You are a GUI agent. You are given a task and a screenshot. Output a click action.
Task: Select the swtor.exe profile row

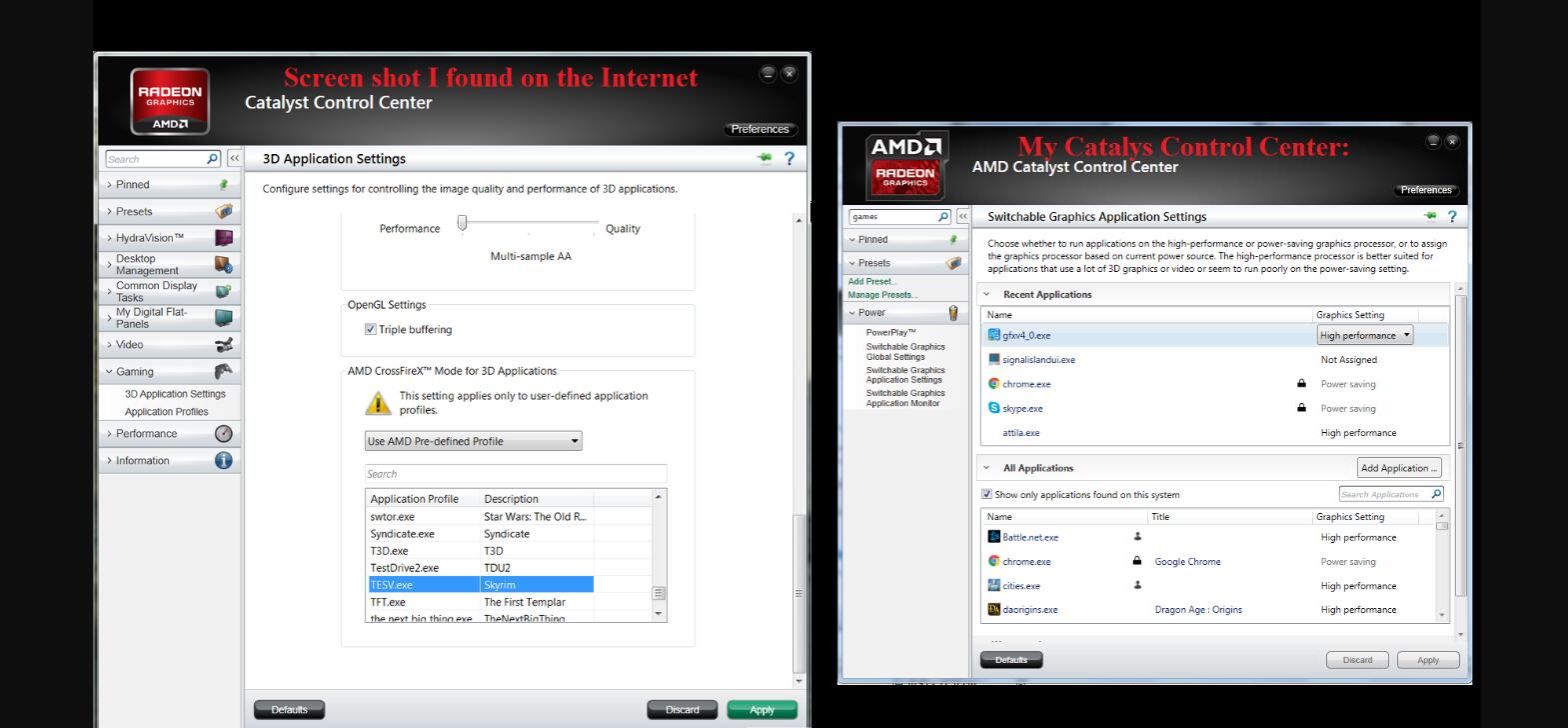coord(480,517)
